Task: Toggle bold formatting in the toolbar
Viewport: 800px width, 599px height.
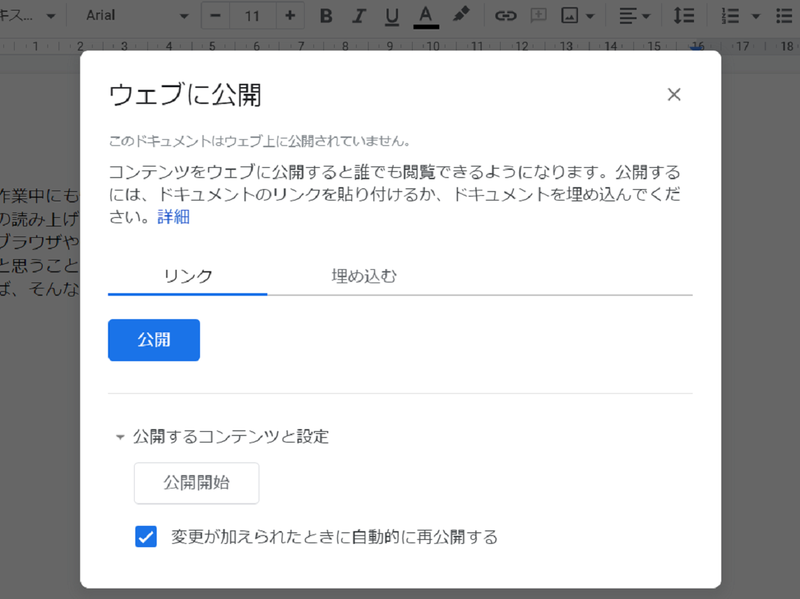Action: click(325, 15)
